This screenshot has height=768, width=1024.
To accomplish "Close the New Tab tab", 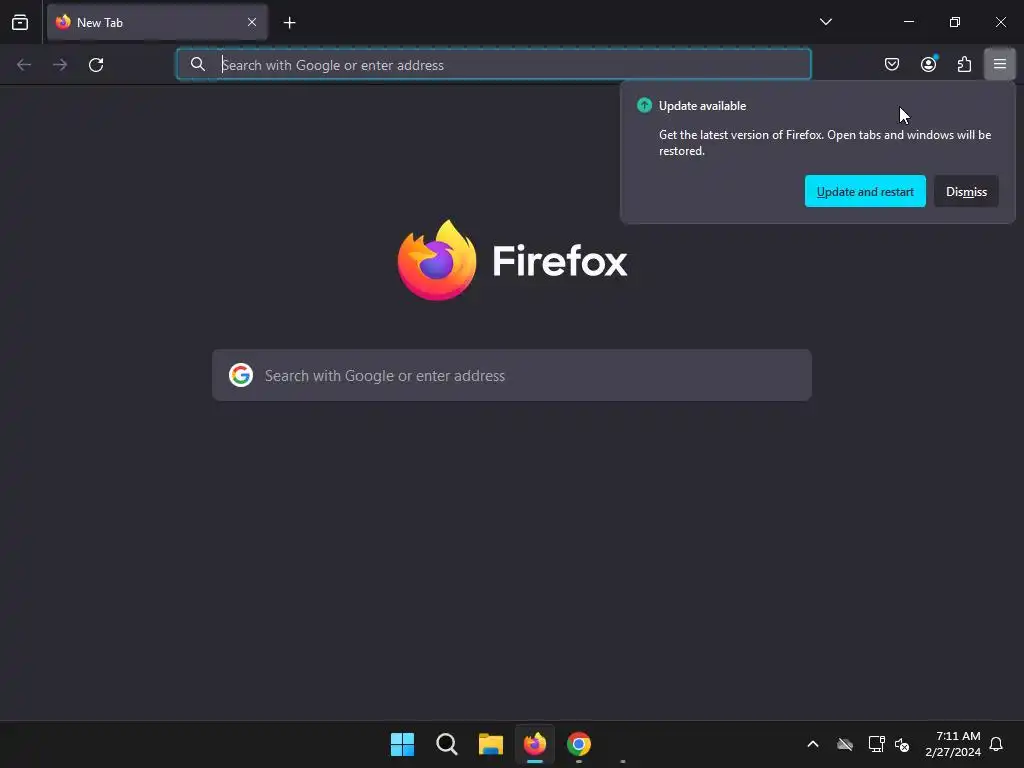I will (251, 22).
